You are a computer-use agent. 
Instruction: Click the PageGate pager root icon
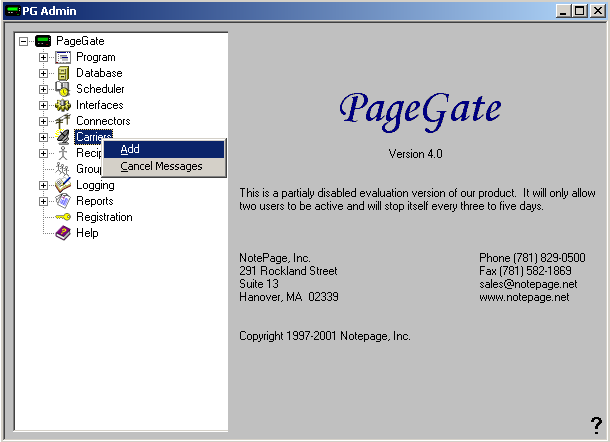[x=43, y=41]
